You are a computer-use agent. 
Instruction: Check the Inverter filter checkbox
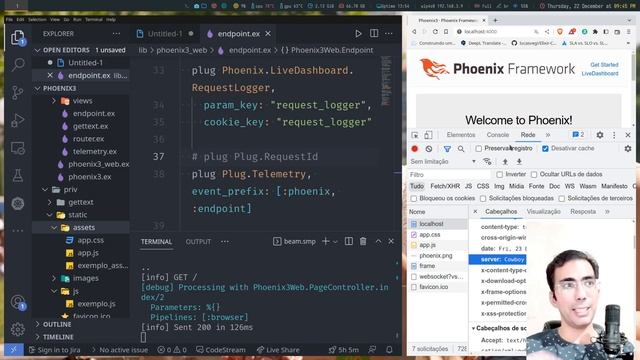[499, 174]
